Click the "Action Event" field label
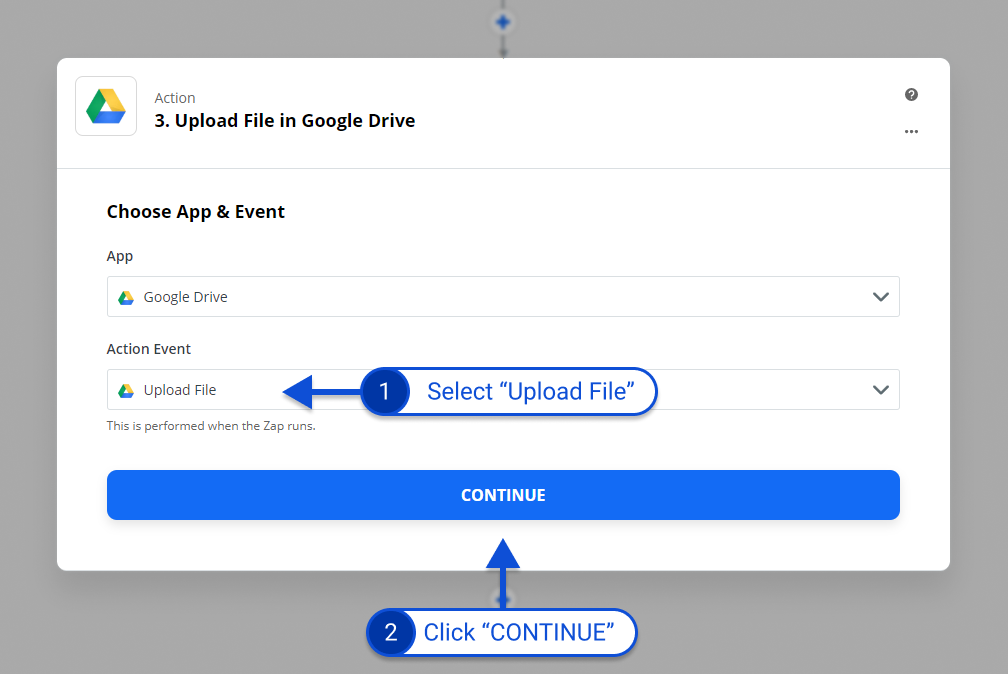The height and width of the screenshot is (674, 1008). tap(149, 349)
